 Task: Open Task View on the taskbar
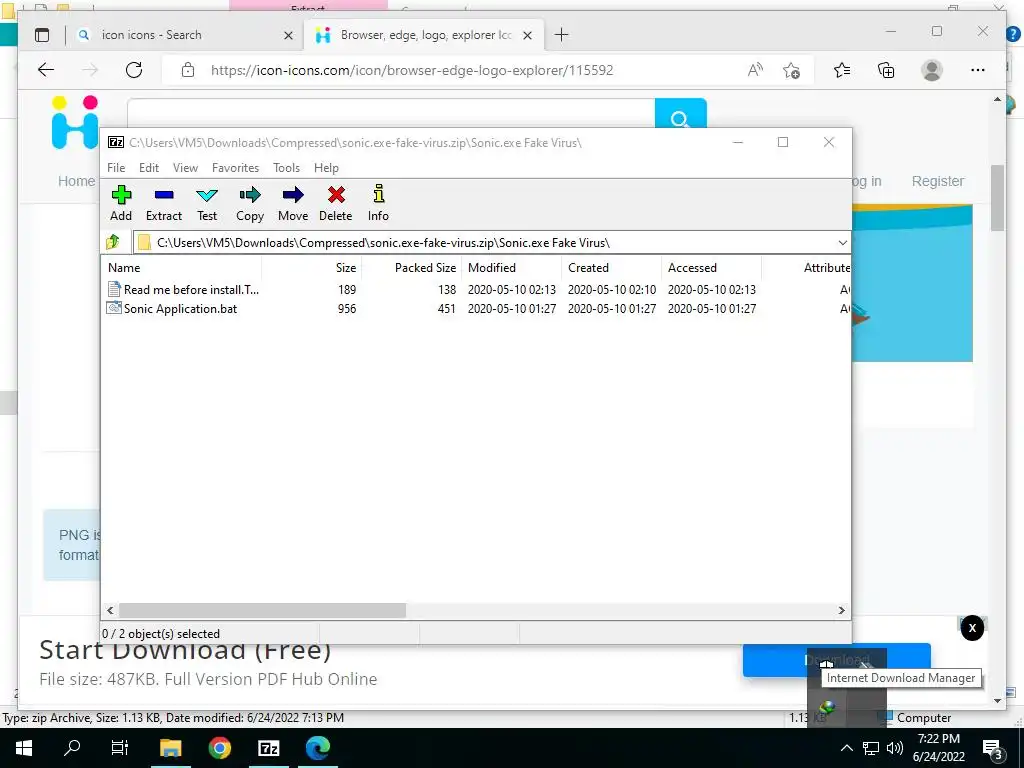click(x=120, y=748)
